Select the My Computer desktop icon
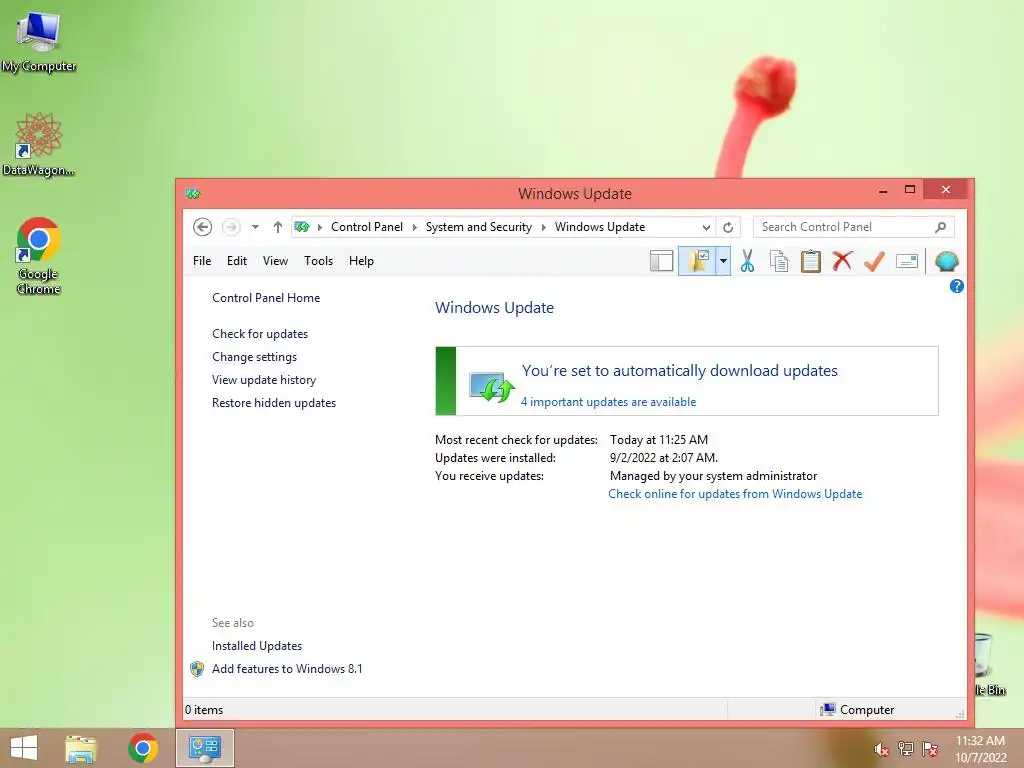Viewport: 1024px width, 768px height. [x=39, y=42]
